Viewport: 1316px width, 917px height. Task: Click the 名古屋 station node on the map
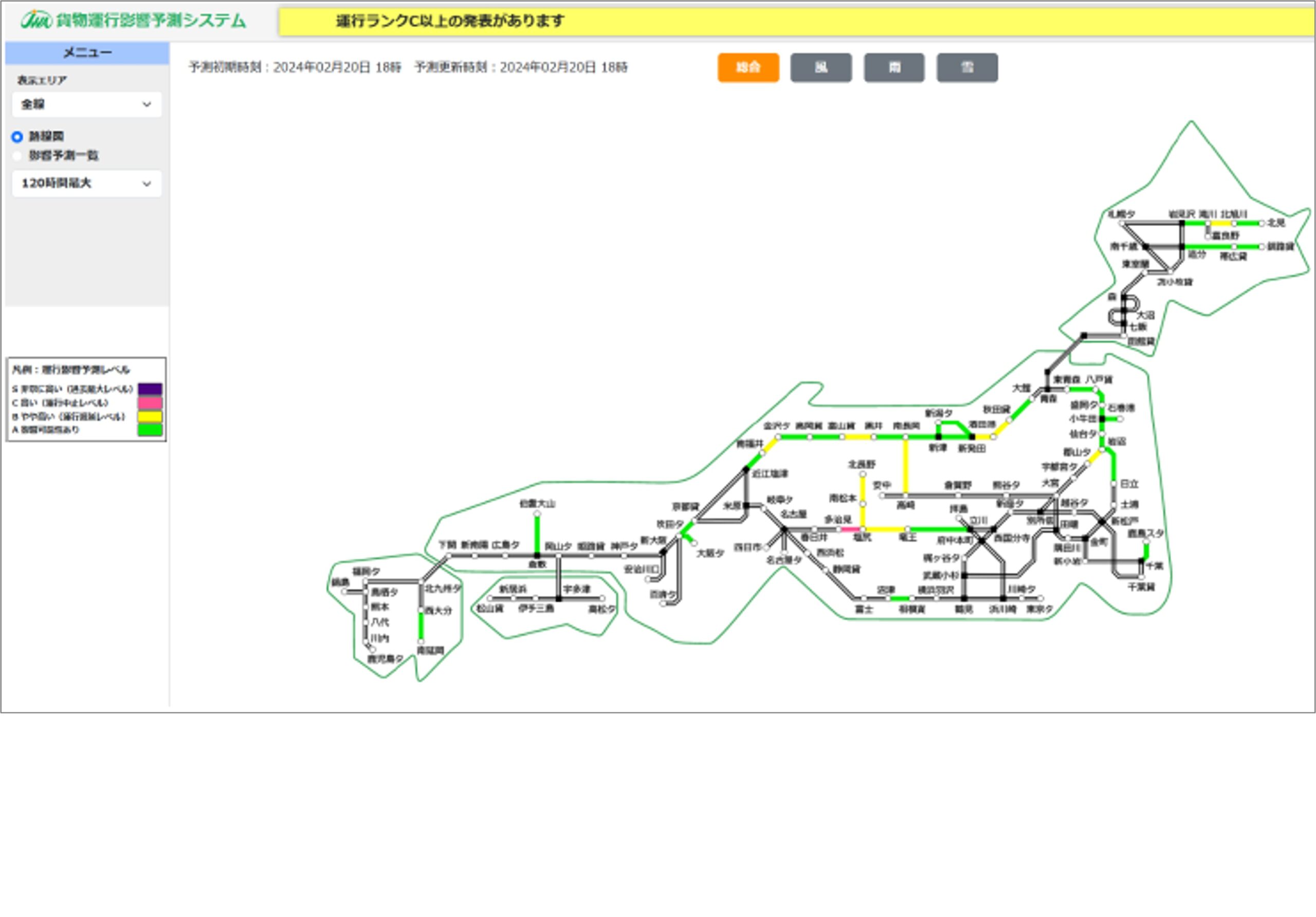[784, 529]
